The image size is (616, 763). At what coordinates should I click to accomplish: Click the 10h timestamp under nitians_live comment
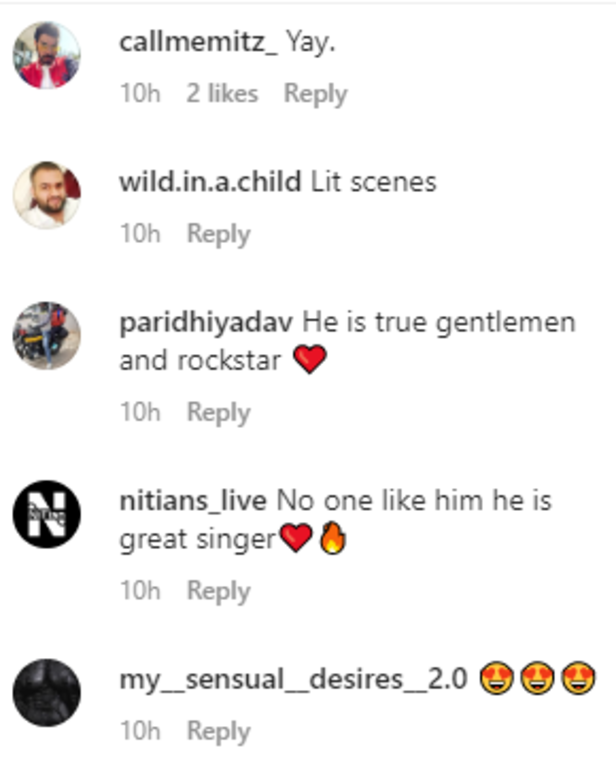coord(140,590)
